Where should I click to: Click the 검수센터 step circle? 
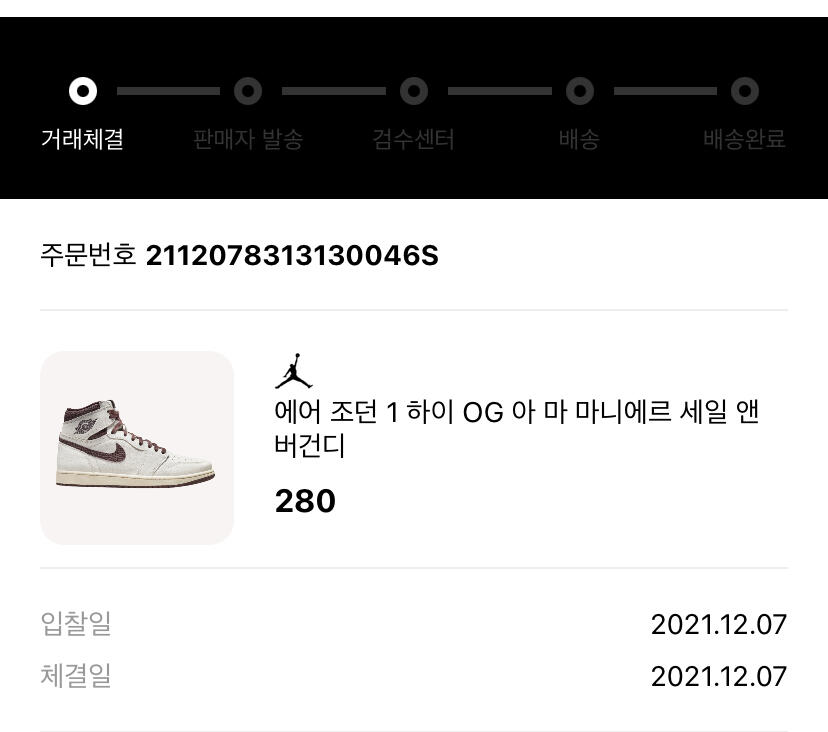coord(414,91)
